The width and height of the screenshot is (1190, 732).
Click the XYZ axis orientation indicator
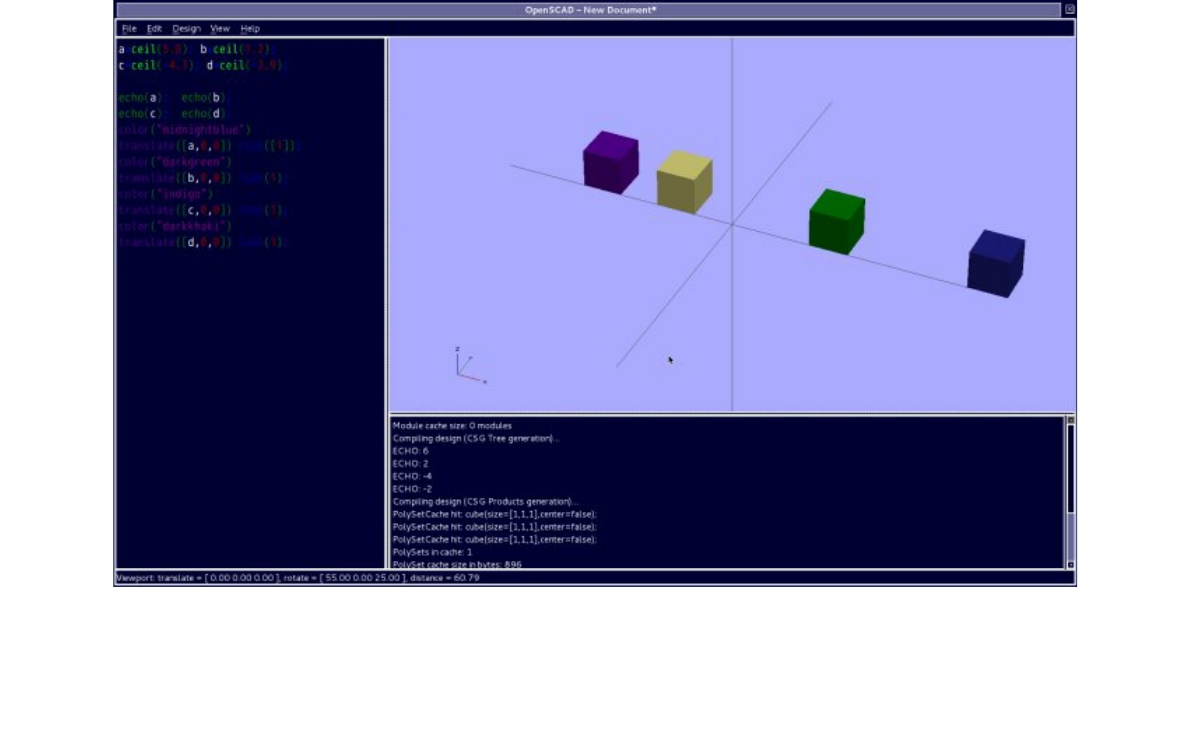point(469,366)
